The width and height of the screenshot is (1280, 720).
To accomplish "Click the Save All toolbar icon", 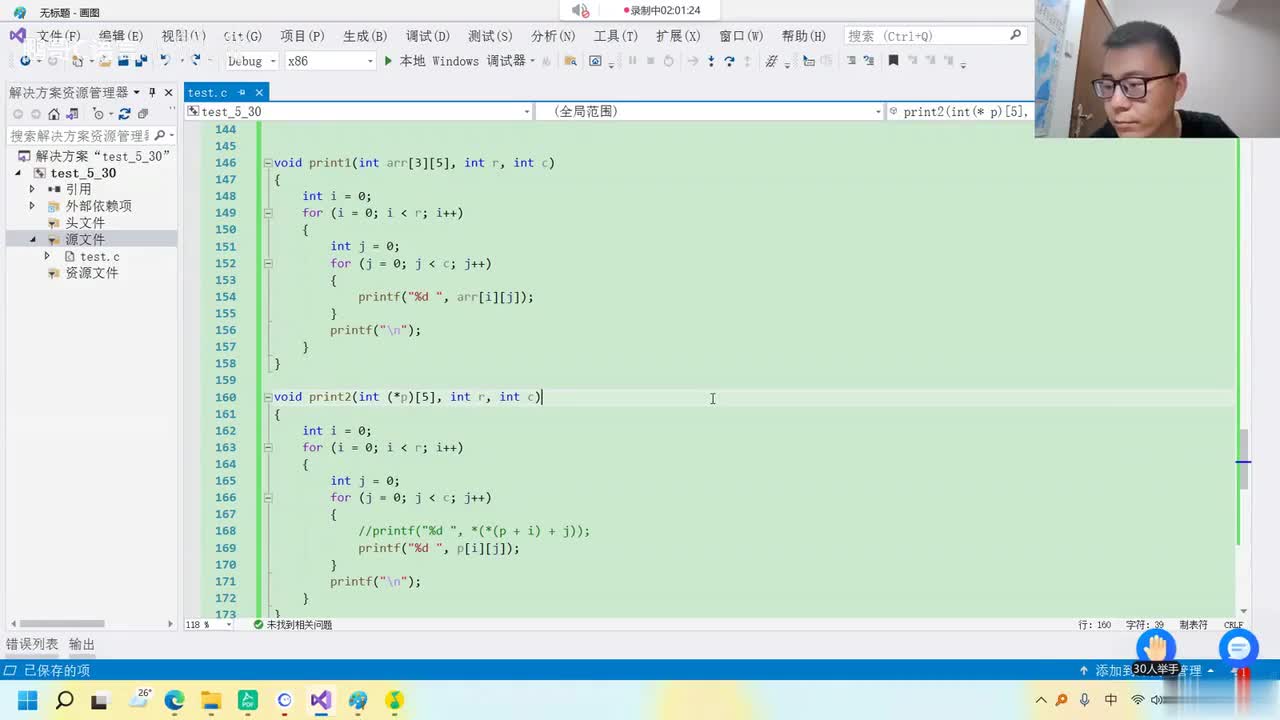I will 143,61.
